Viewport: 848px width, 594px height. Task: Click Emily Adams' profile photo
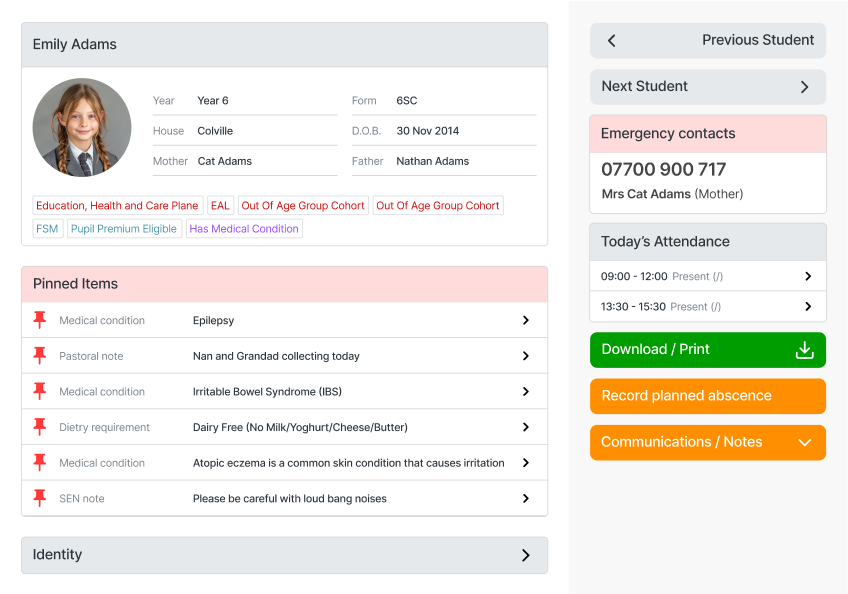[82, 128]
